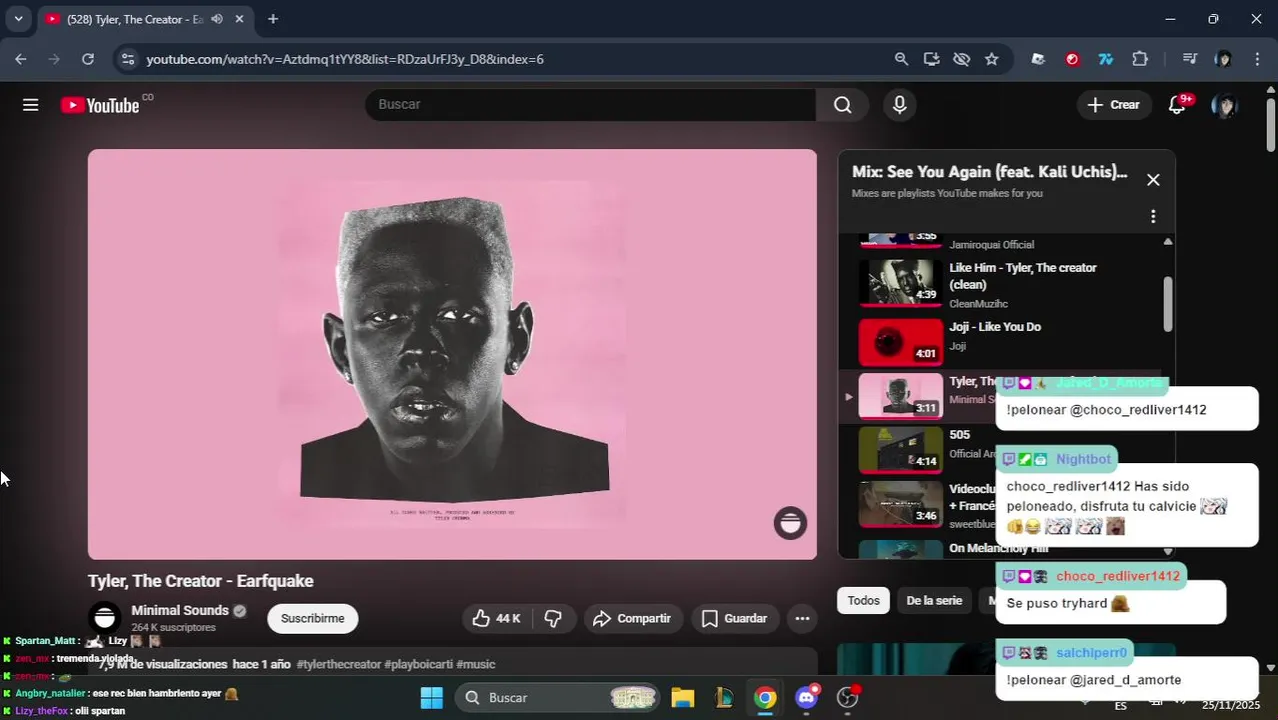Viewport: 1278px width, 720px height.
Task: Click the Compartir share button
Action: [631, 619]
